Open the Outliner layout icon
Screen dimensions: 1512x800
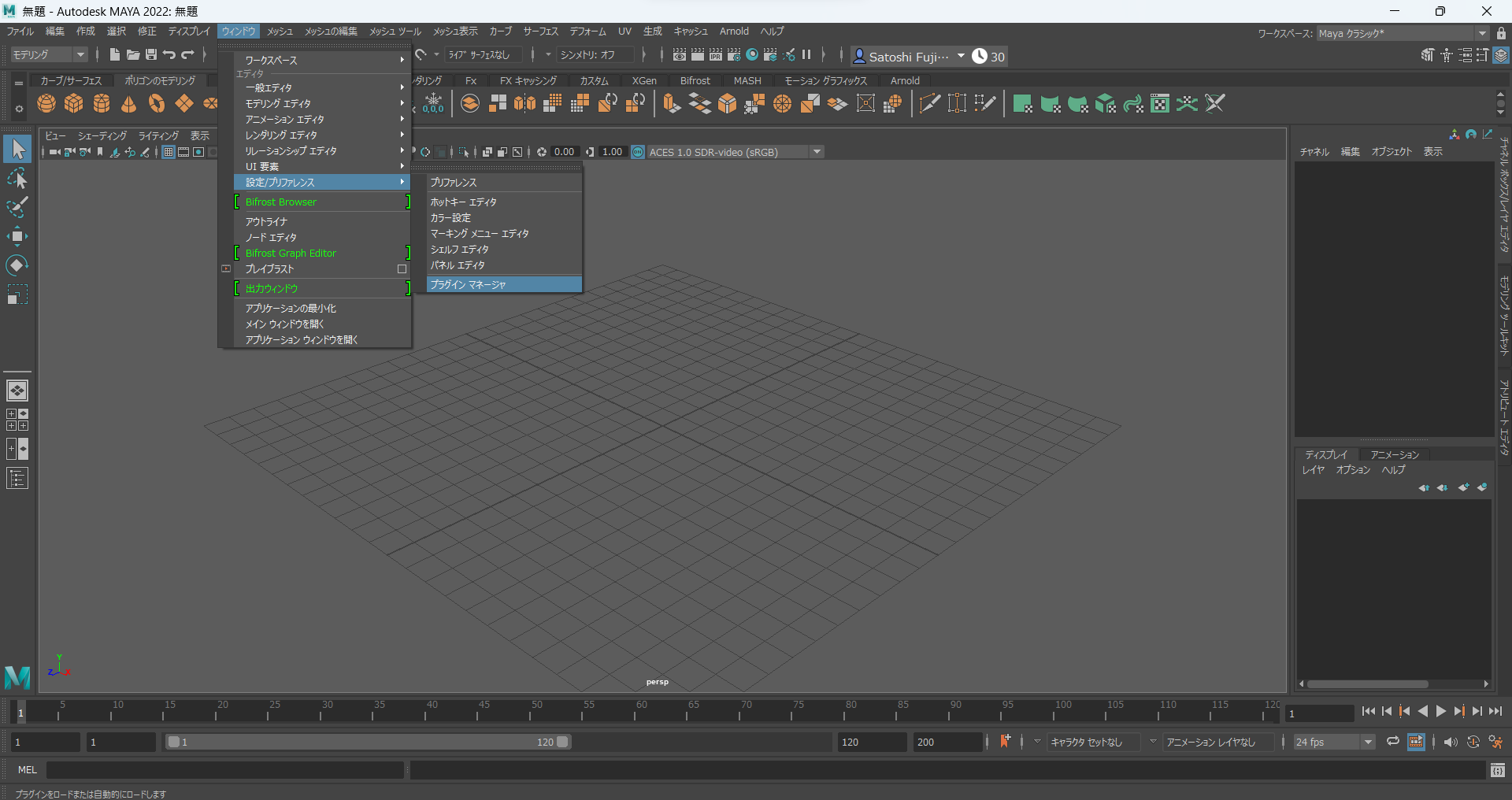[17, 478]
